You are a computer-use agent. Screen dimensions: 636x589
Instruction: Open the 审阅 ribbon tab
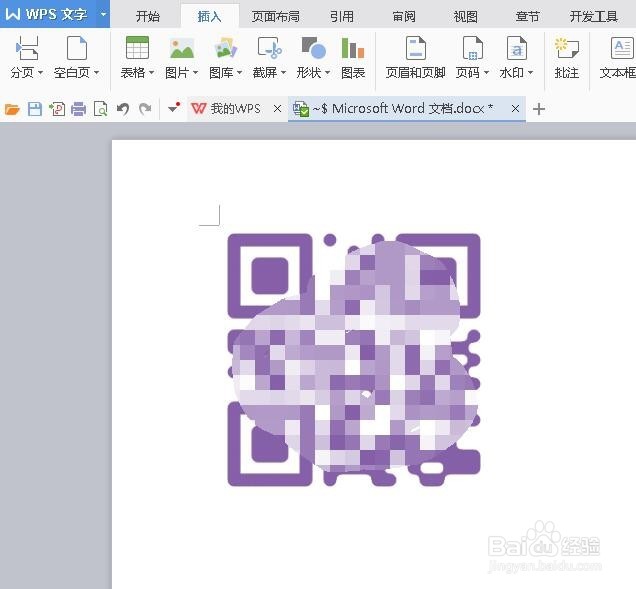point(404,16)
